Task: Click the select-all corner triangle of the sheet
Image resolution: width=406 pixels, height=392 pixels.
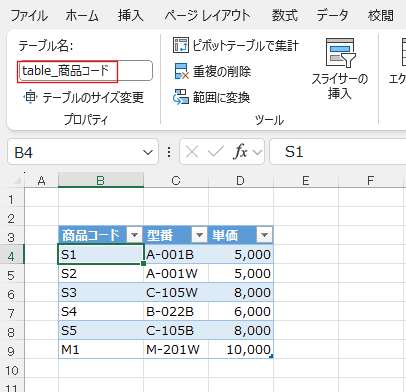Action: pyautogui.click(x=17, y=180)
